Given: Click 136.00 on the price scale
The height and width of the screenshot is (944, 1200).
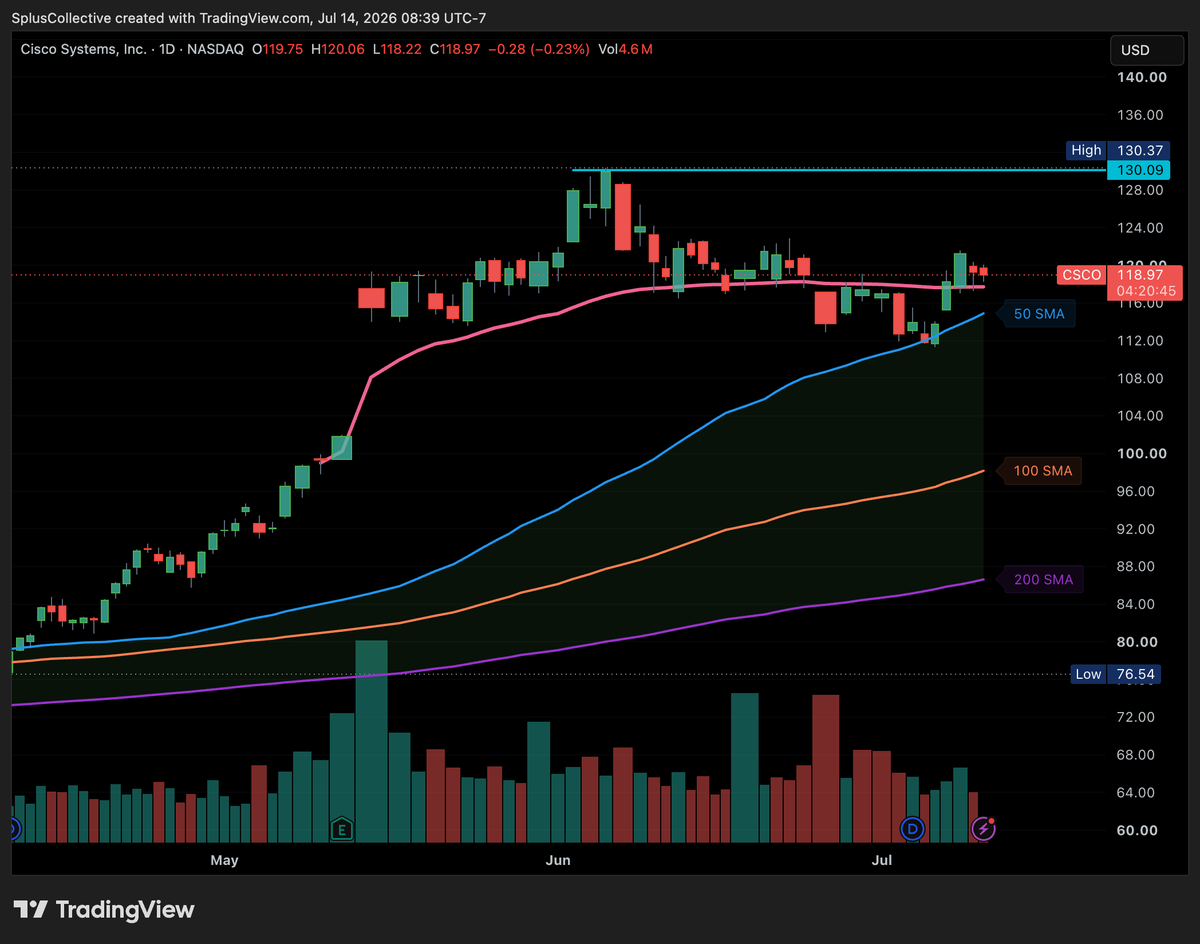Looking at the screenshot, I should click(1141, 115).
